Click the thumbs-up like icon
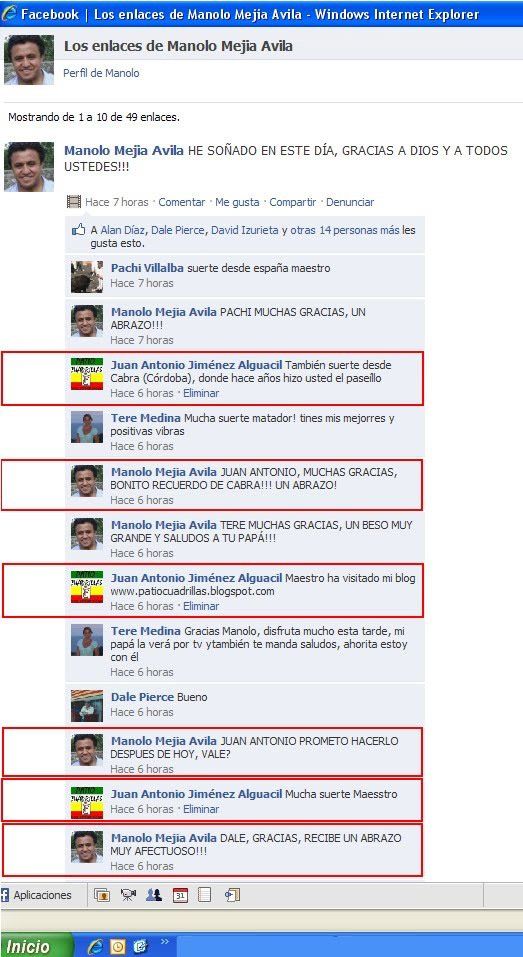 (x=78, y=230)
